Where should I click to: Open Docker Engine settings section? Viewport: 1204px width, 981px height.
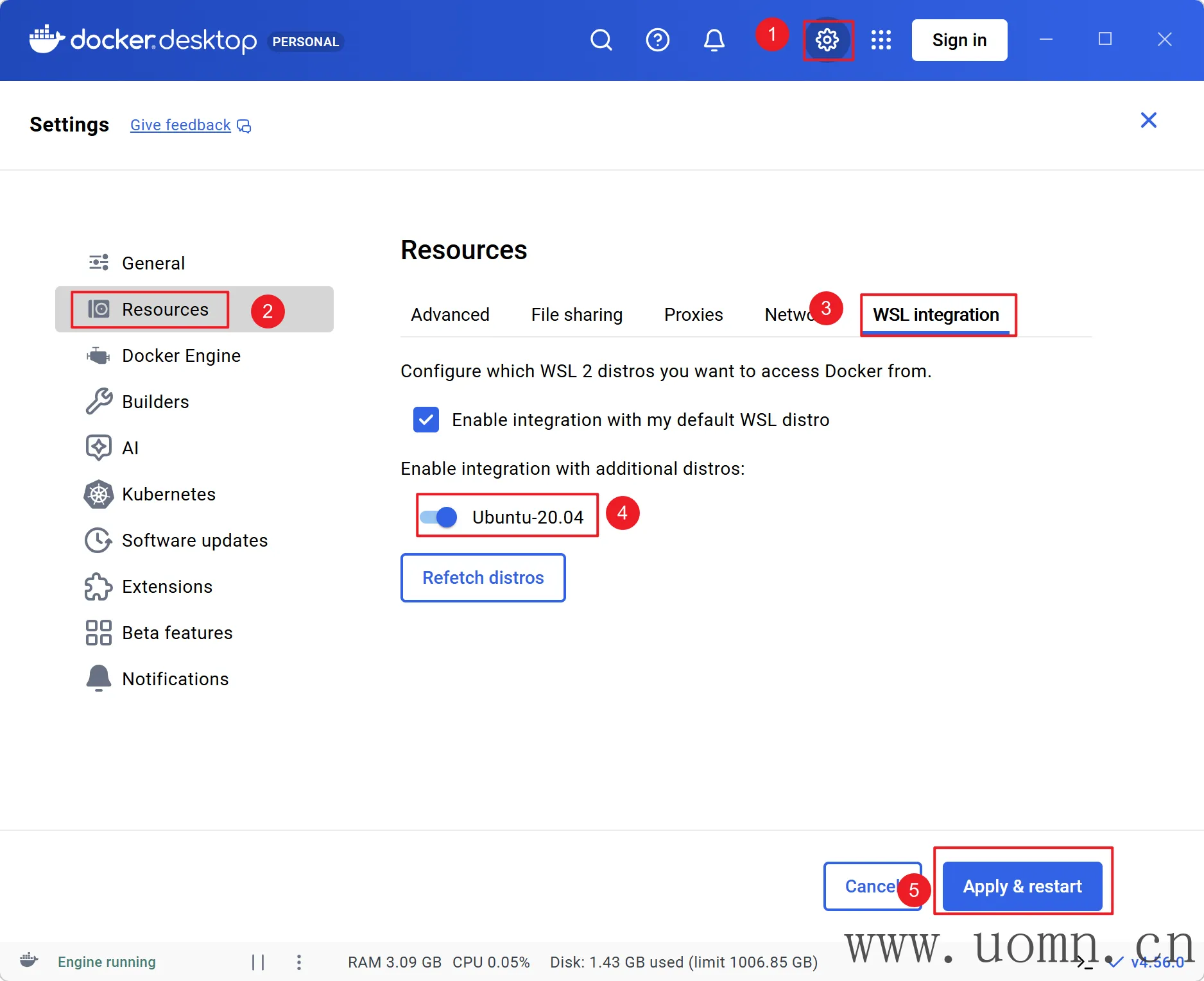coord(181,355)
